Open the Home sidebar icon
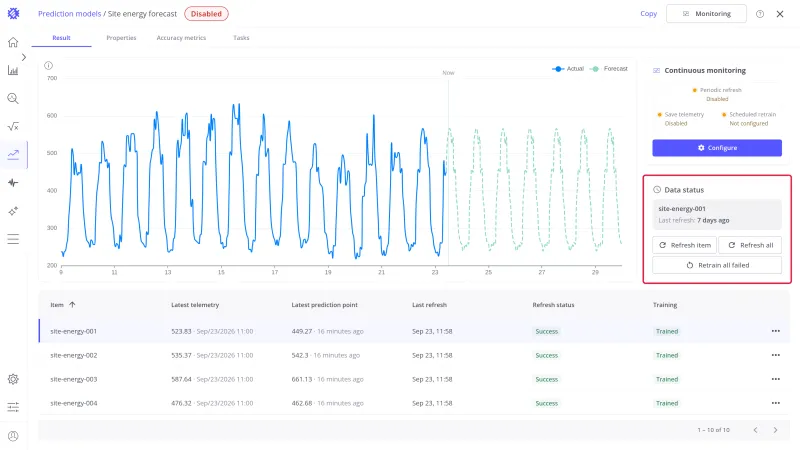 tap(13, 42)
